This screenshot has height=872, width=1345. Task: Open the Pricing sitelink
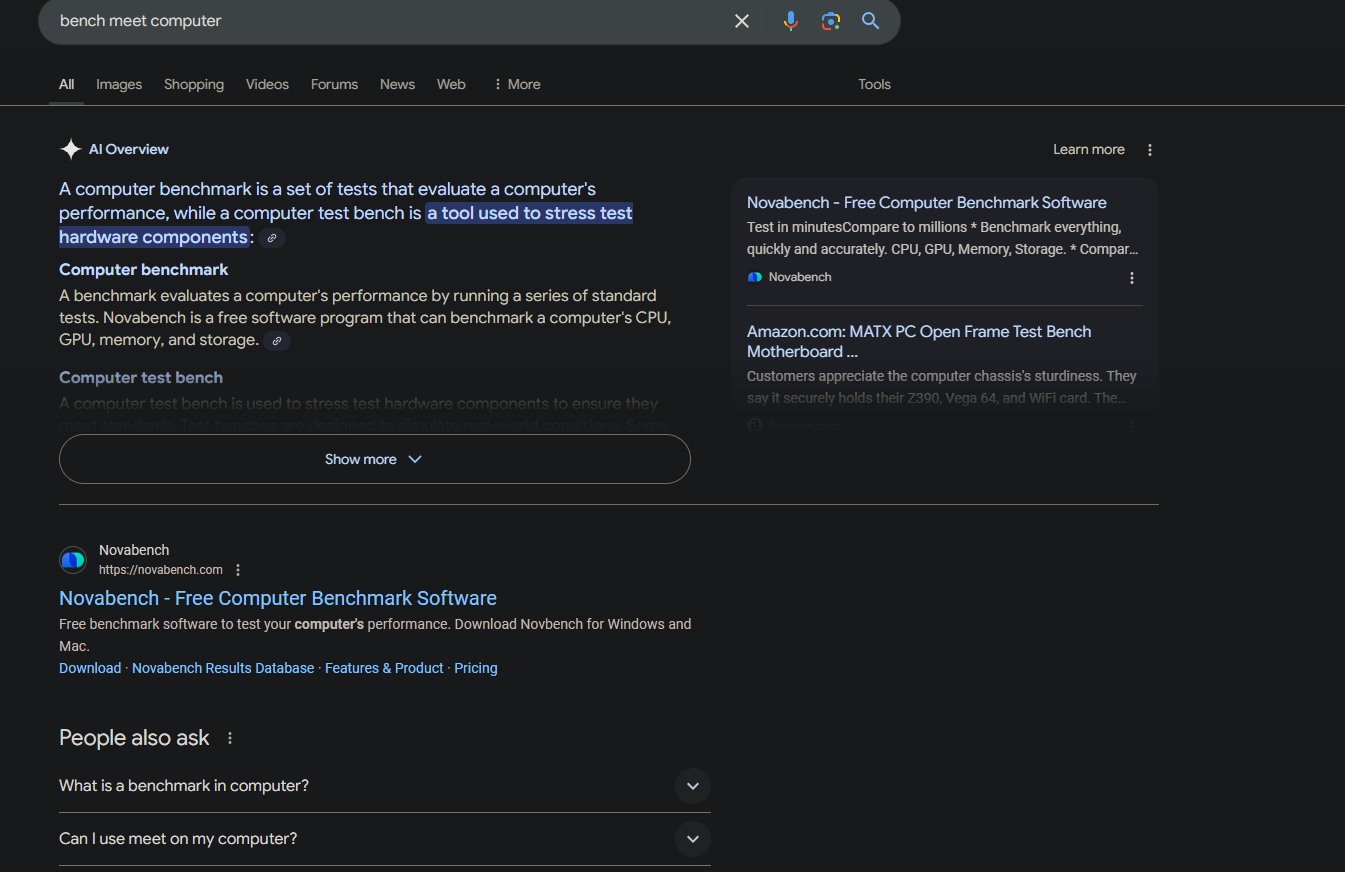coord(476,668)
